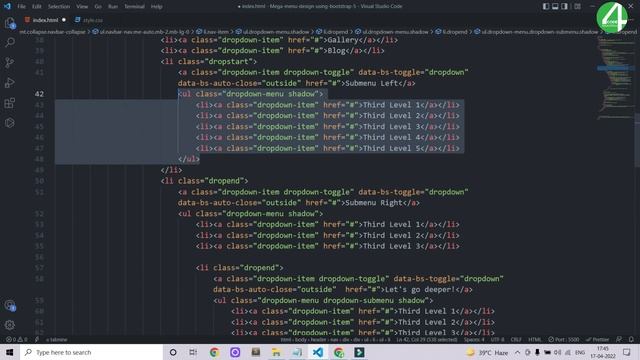Viewport: 640px width, 360px height.
Task: Open the Explorer view in activity bar
Action: coord(10,23)
